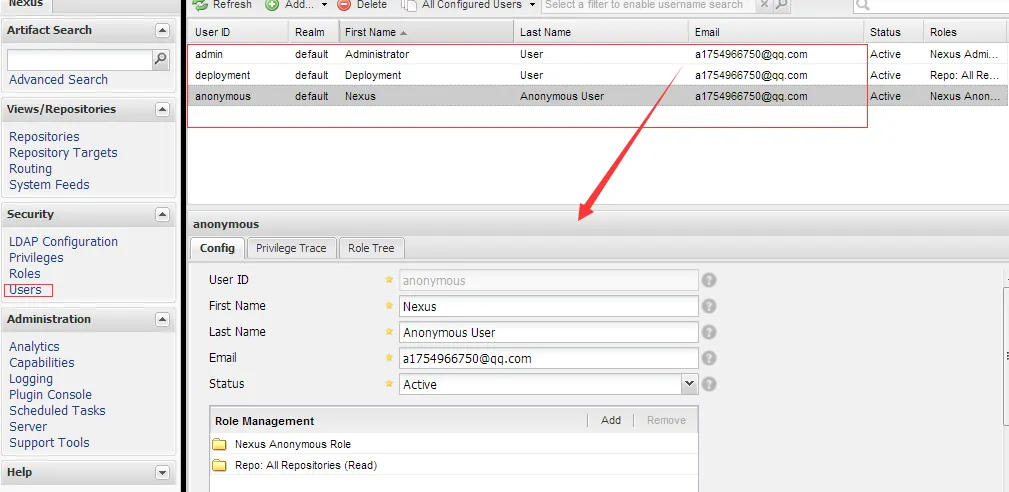
Task: Sort by the Roles column header
Action: (x=966, y=32)
